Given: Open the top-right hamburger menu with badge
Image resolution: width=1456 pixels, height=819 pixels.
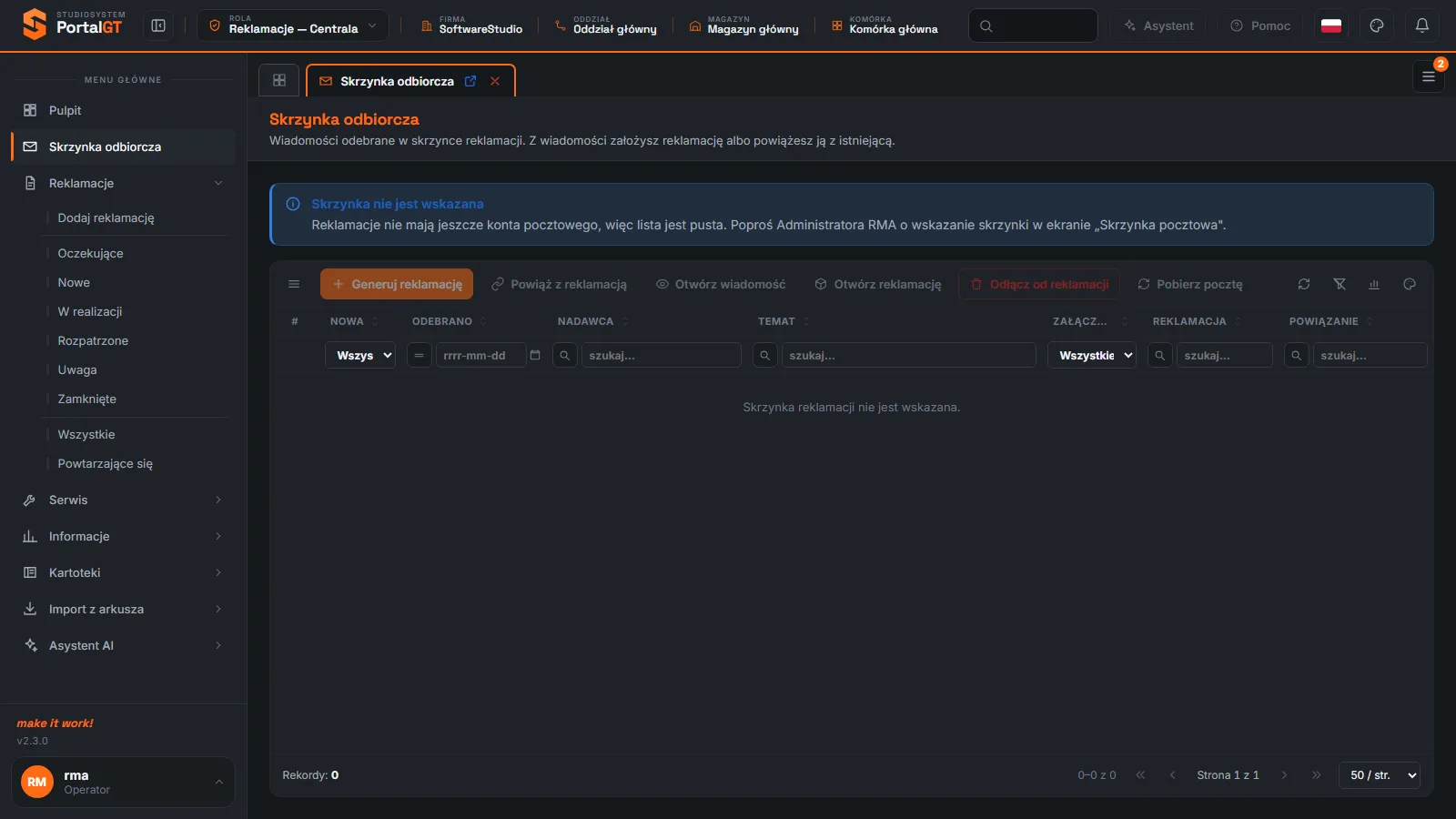Looking at the screenshot, I should [x=1429, y=76].
